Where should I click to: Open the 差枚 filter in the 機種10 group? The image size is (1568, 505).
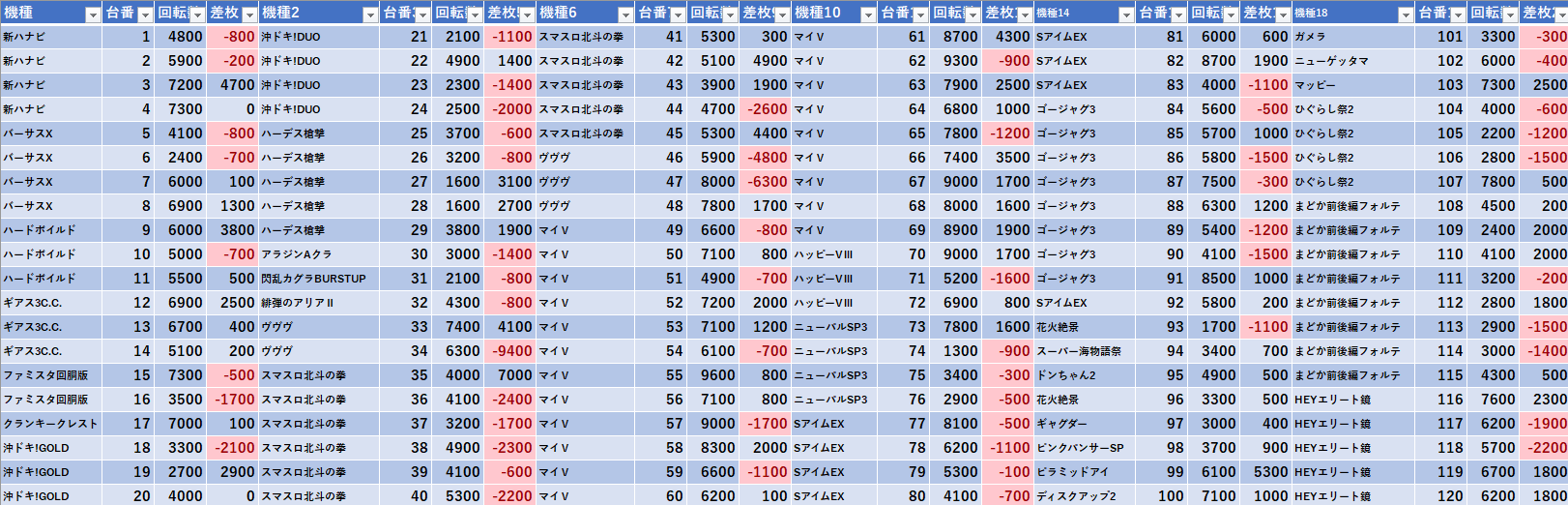1025,15
